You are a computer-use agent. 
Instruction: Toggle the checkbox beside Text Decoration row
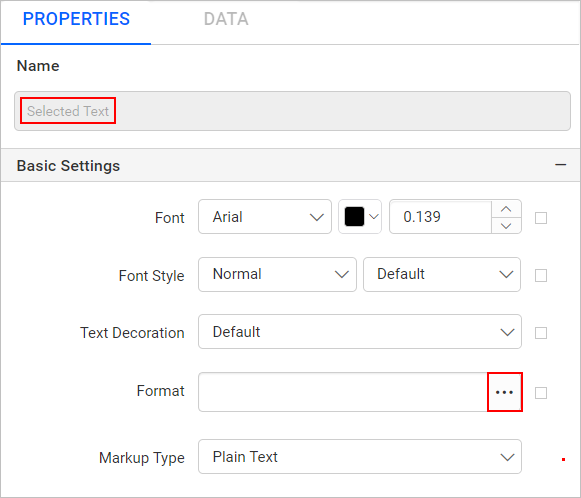pyautogui.click(x=541, y=333)
